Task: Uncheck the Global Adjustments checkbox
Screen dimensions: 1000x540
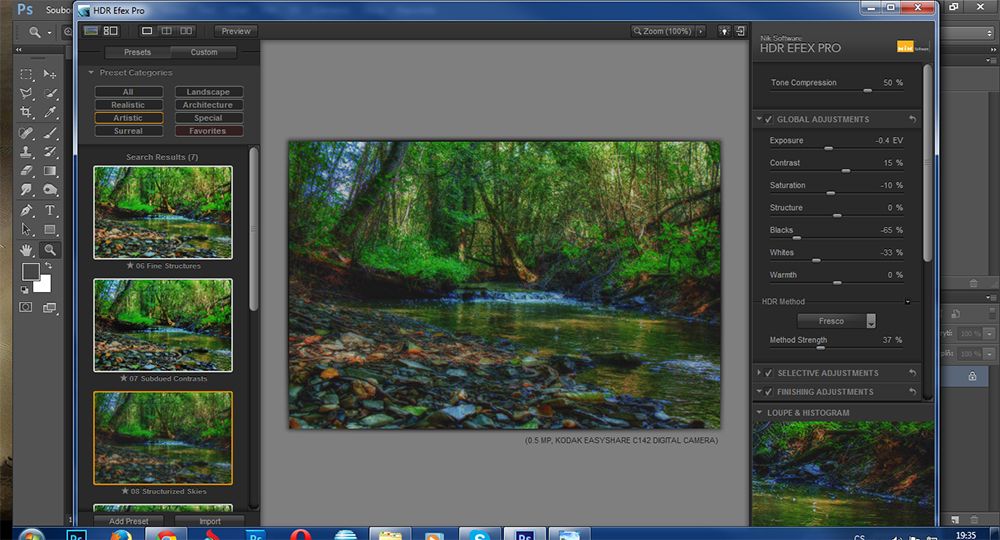Action: click(769, 119)
